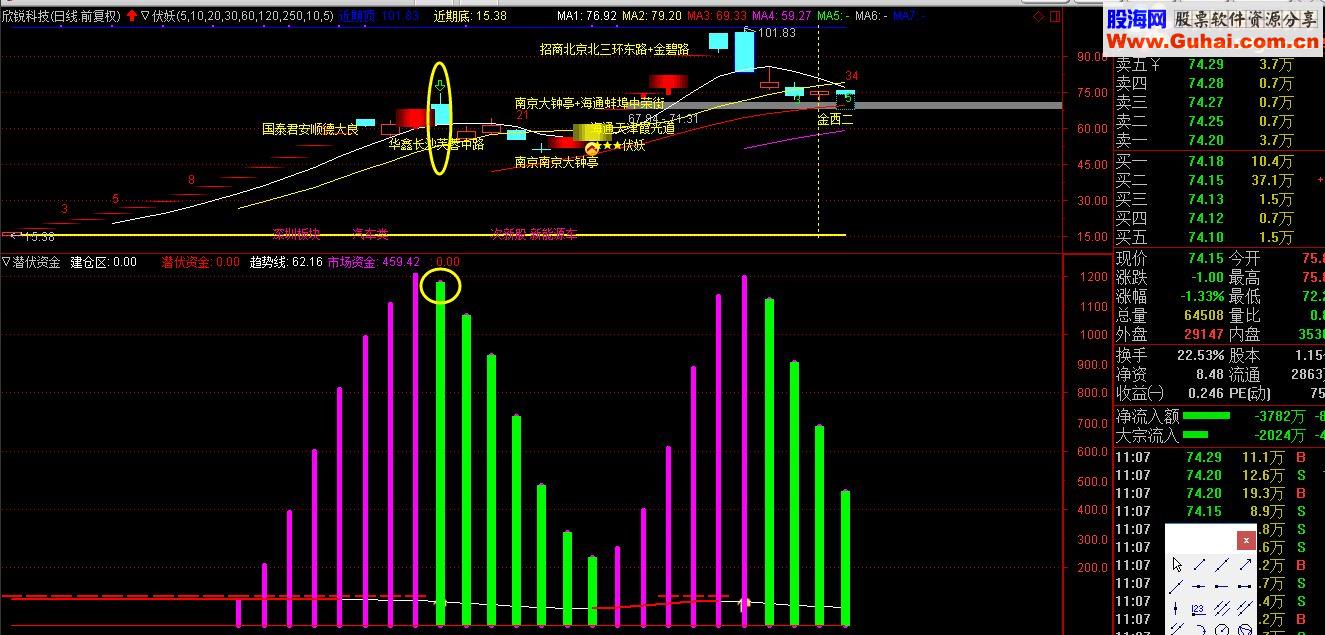This screenshot has width=1325, height=635.
Task: Click 近期底: 15.38 label
Action: click(x=470, y=16)
